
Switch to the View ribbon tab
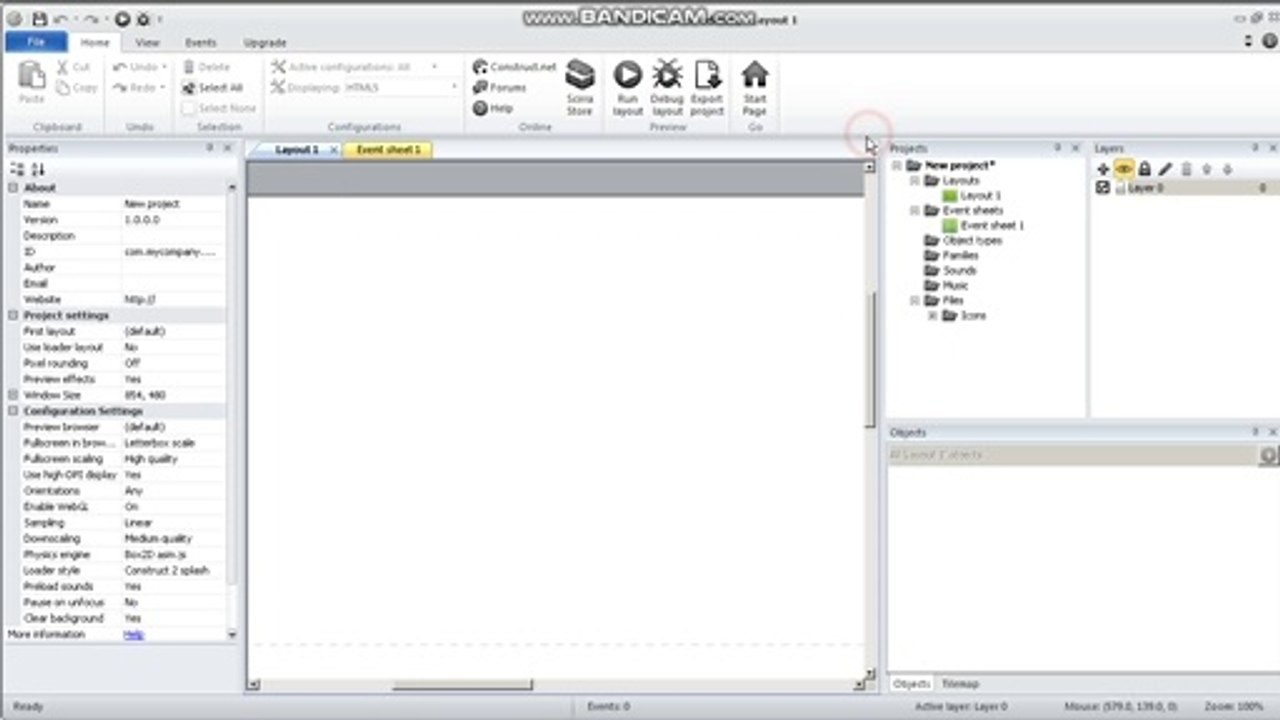point(147,43)
